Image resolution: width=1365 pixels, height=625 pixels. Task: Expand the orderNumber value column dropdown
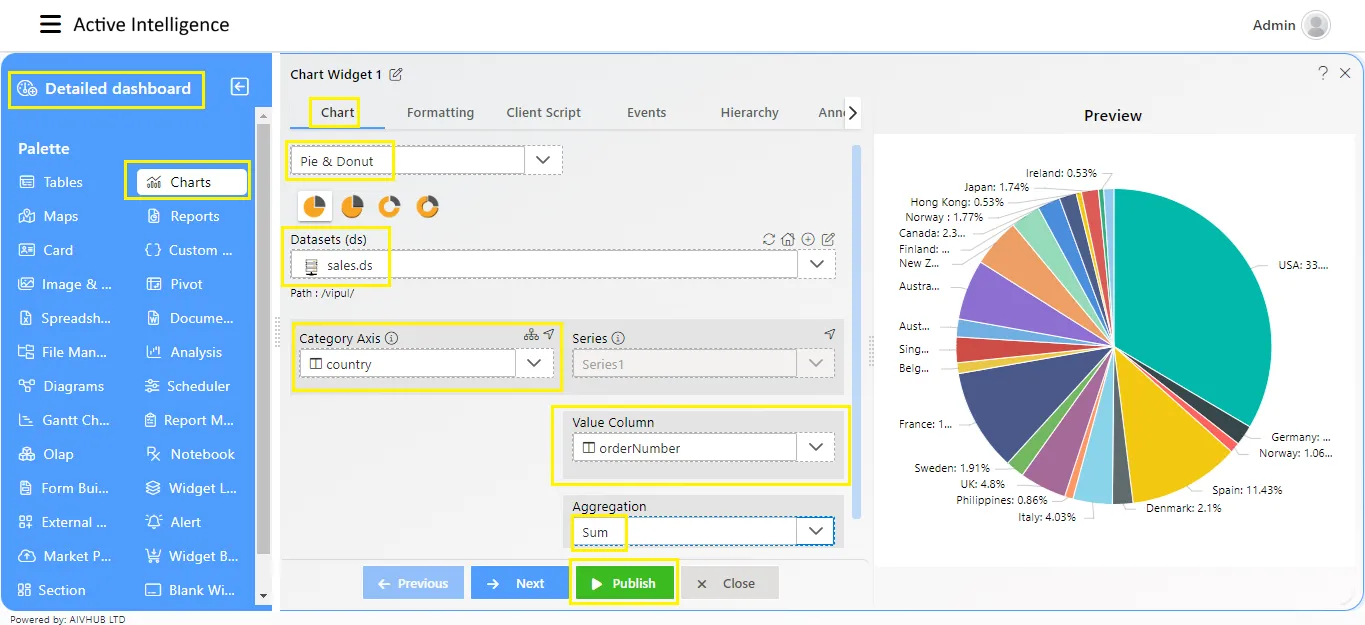click(x=816, y=447)
